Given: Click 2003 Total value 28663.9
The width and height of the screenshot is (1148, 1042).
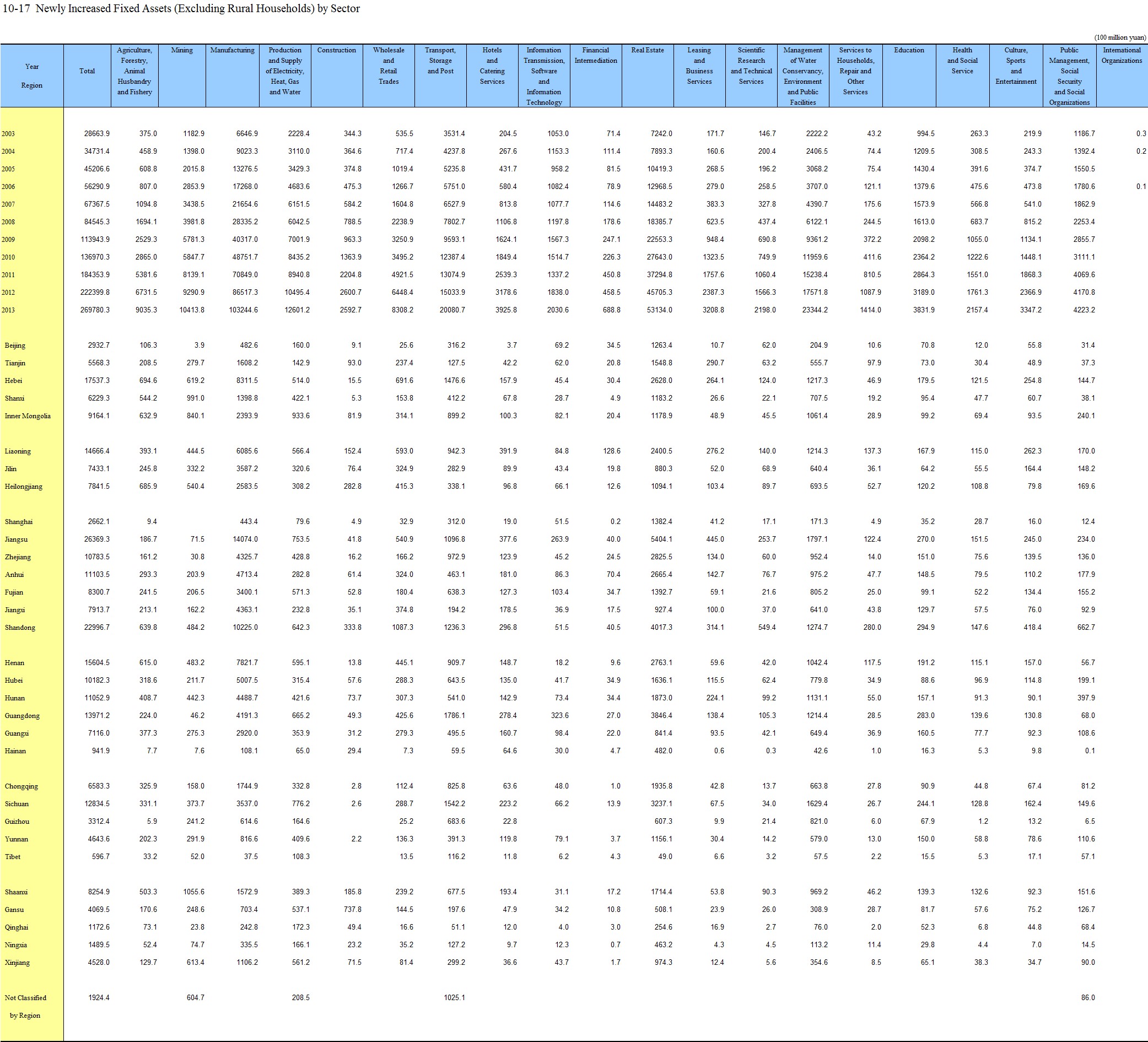Looking at the screenshot, I should (x=97, y=134).
